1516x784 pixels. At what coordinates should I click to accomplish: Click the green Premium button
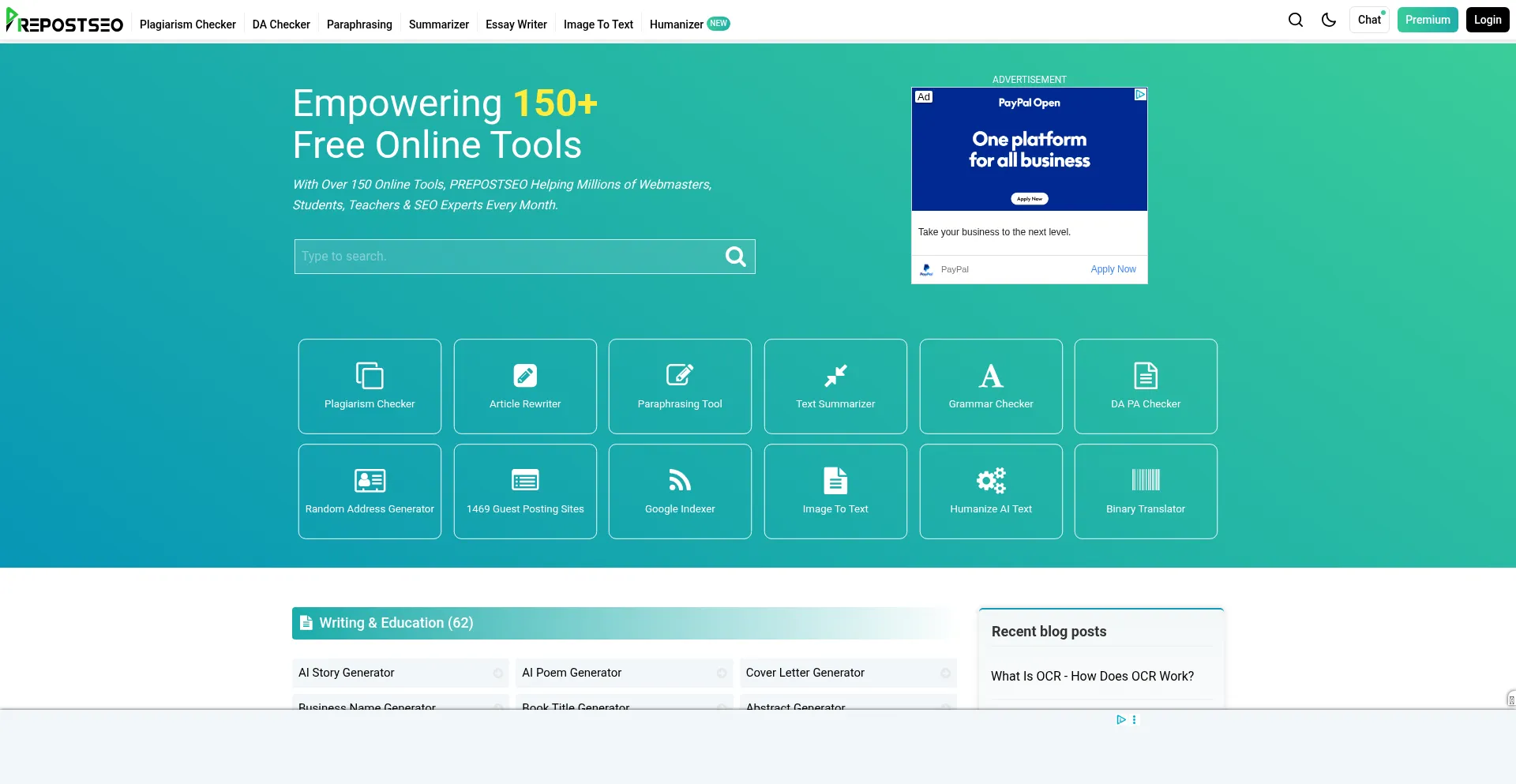(x=1428, y=20)
